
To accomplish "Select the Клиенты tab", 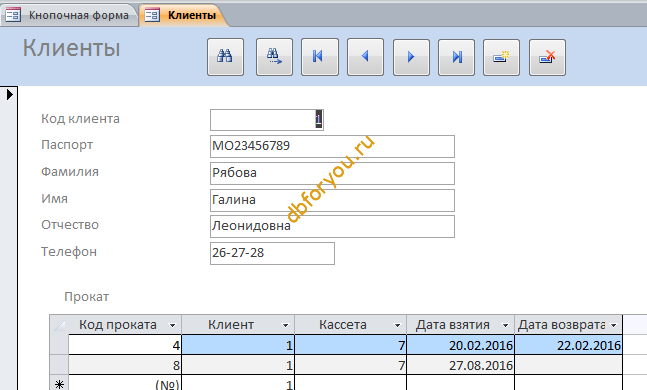I will pos(183,15).
